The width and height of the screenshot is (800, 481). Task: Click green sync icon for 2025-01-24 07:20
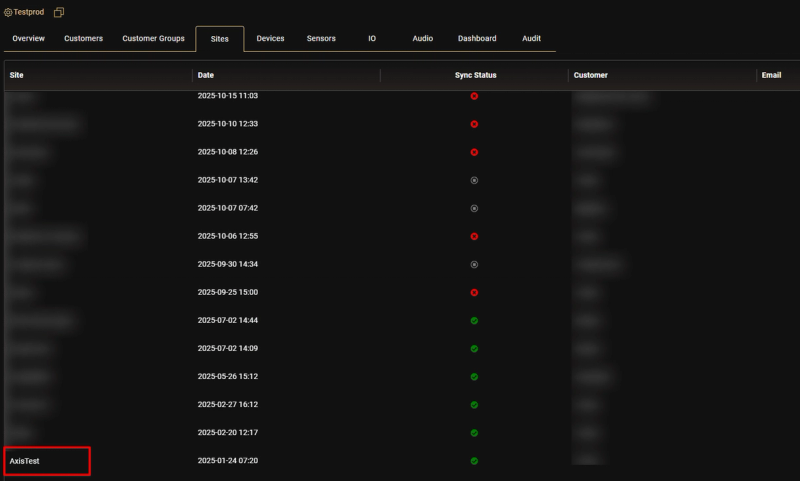pos(474,461)
